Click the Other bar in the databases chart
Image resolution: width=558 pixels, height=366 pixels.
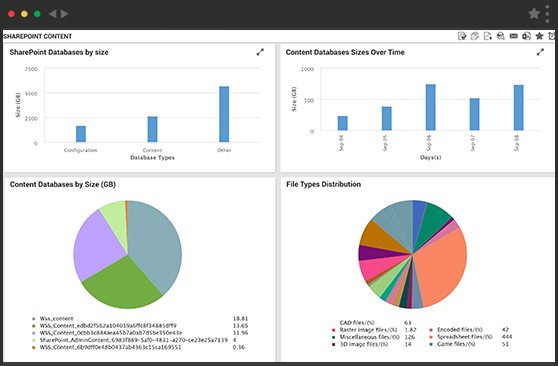[x=224, y=114]
